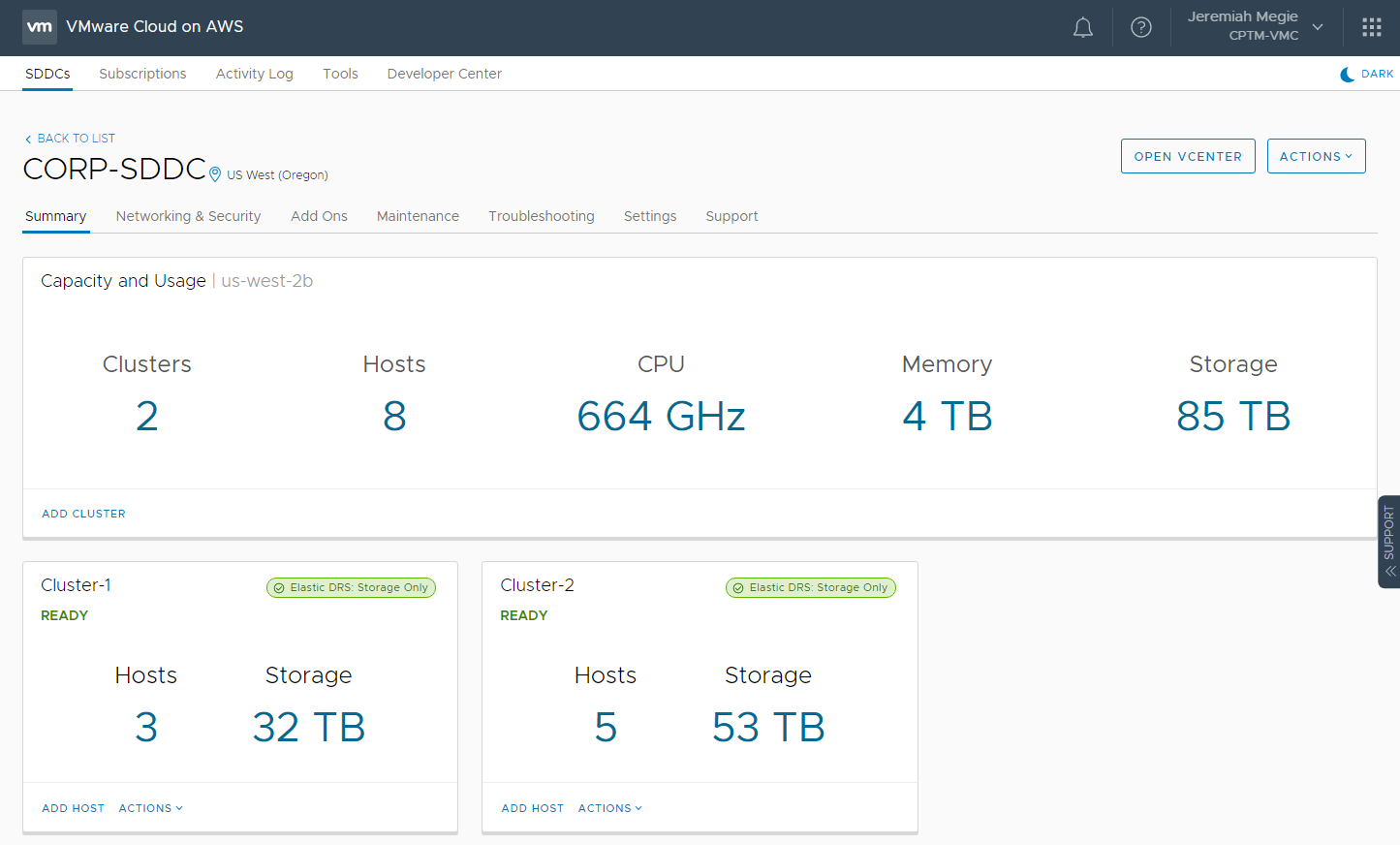Viewport: 1400px width, 845px height.
Task: Click the Cluster-1 Elastic DRS status badge
Action: [351, 588]
